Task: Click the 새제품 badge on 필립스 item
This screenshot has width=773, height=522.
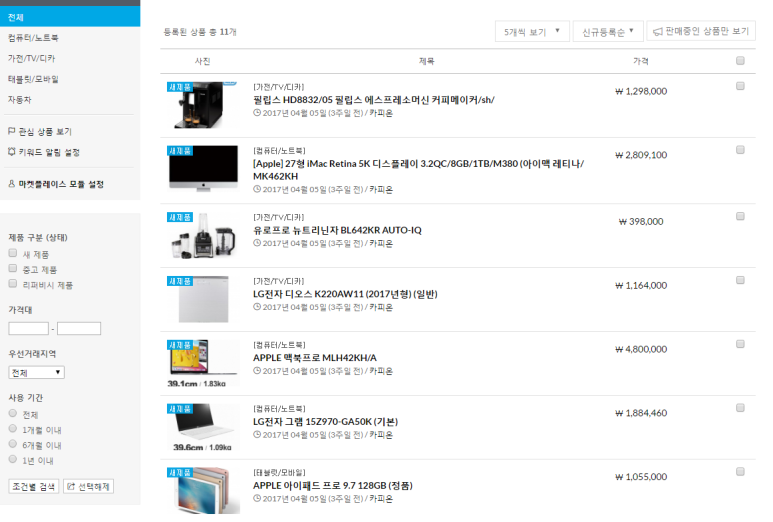Action: (179, 87)
